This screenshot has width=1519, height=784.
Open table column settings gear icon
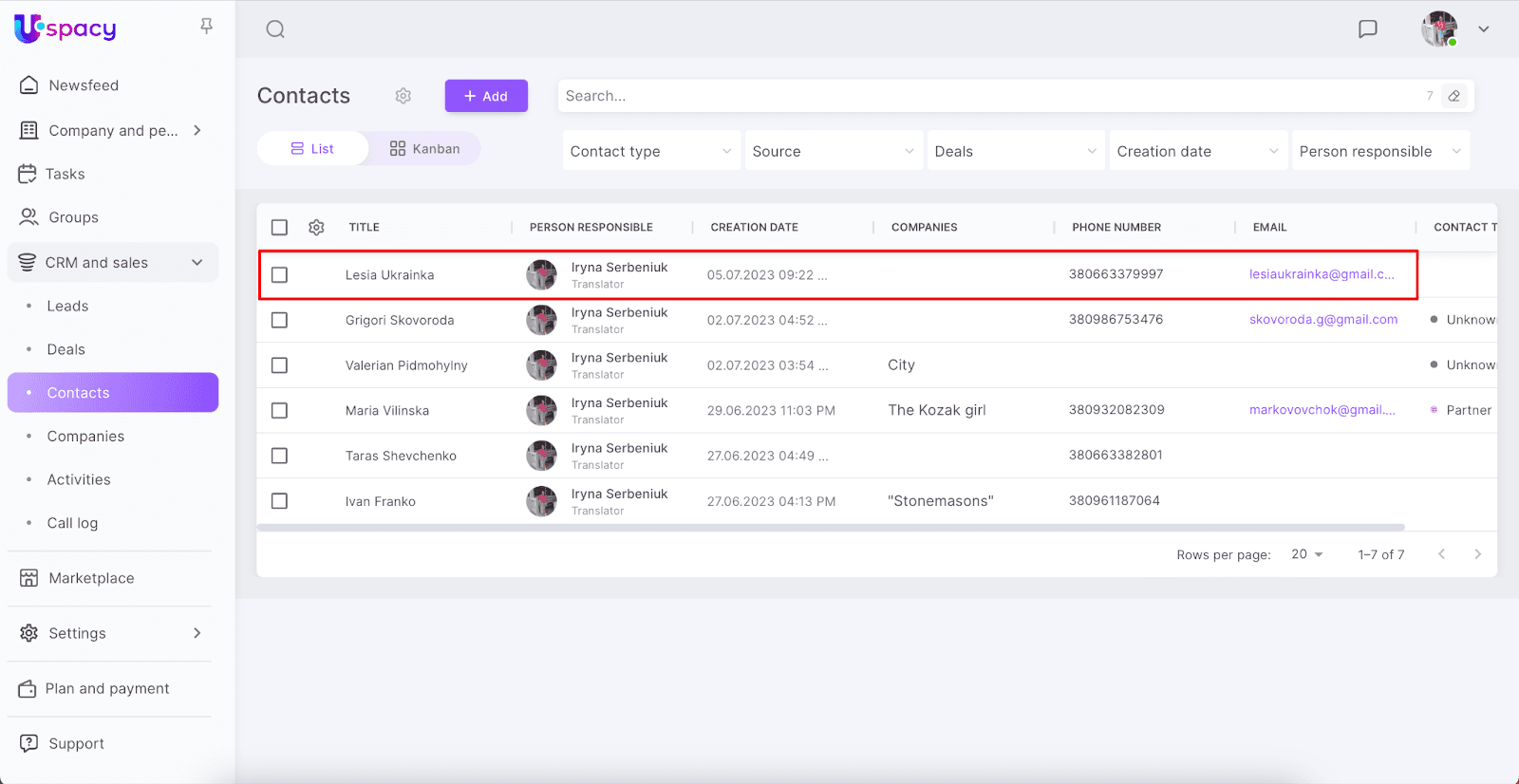pyautogui.click(x=316, y=228)
